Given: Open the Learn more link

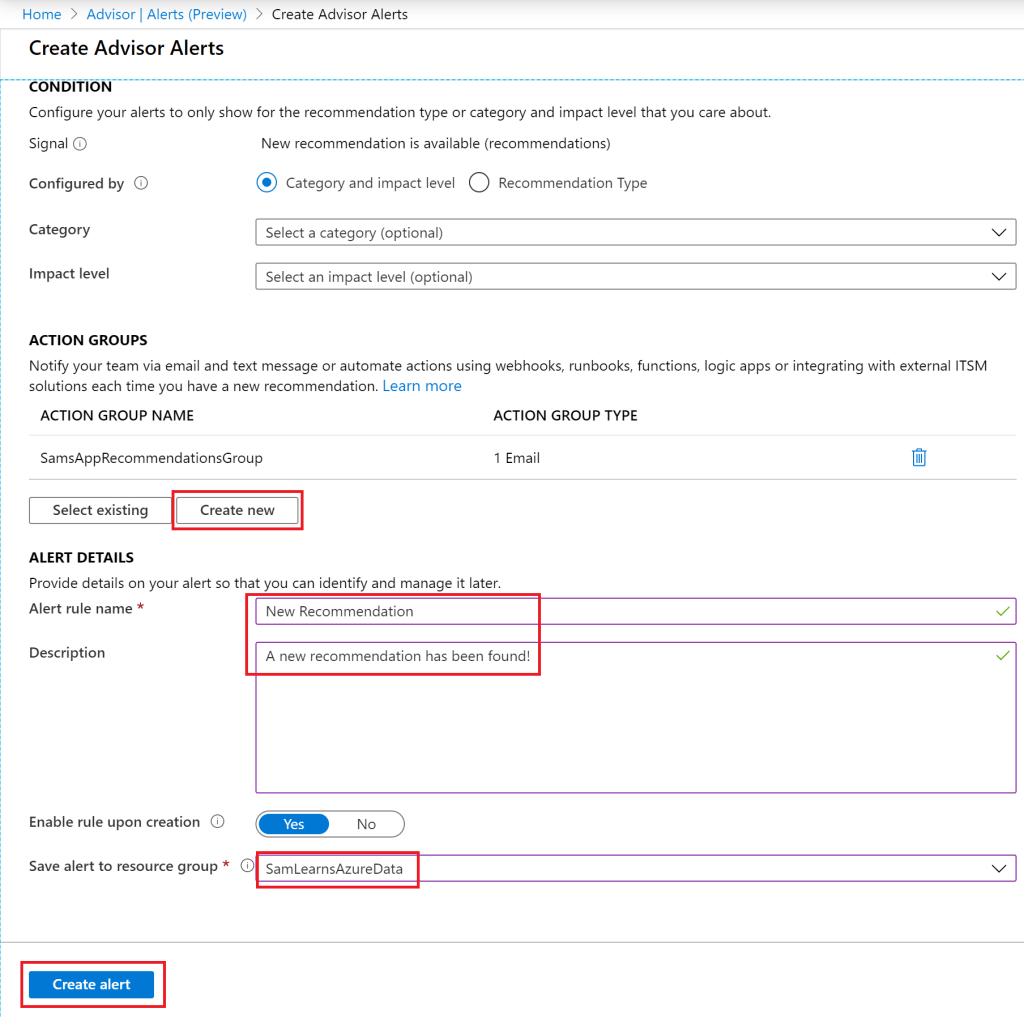Looking at the screenshot, I should [422, 386].
